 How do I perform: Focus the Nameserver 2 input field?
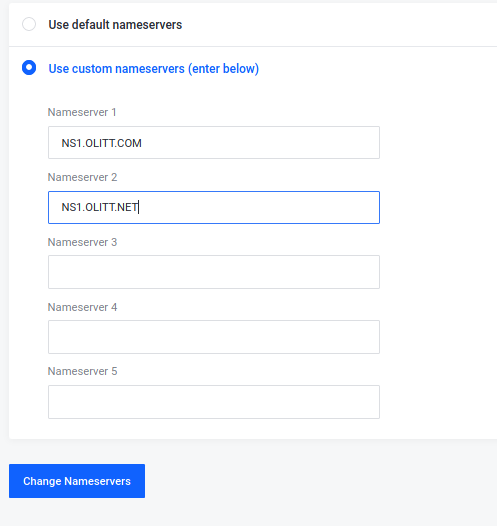[x=214, y=207]
